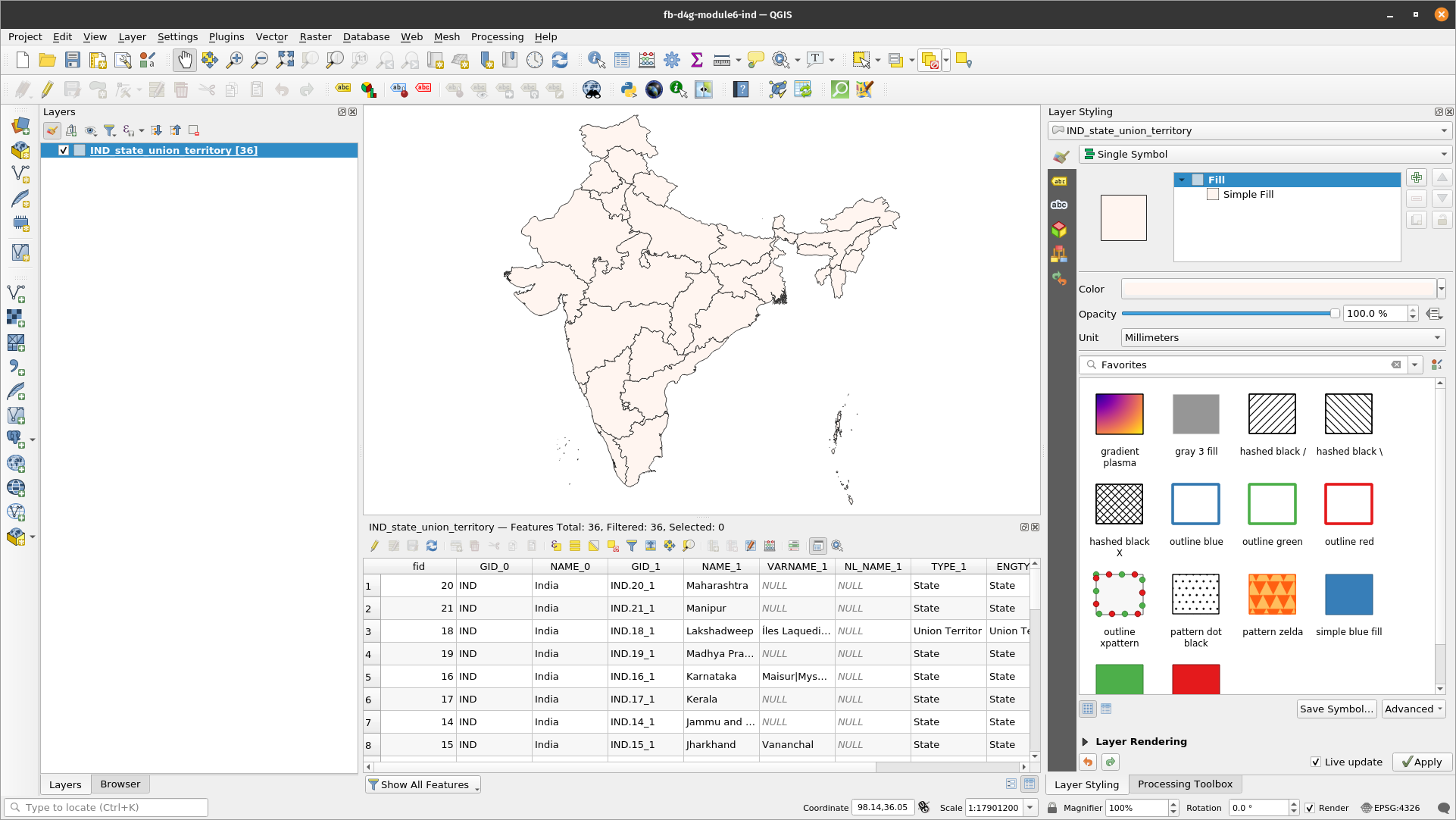1456x820 pixels.
Task: Click the Zoom Out magnifier tool
Action: [x=259, y=61]
